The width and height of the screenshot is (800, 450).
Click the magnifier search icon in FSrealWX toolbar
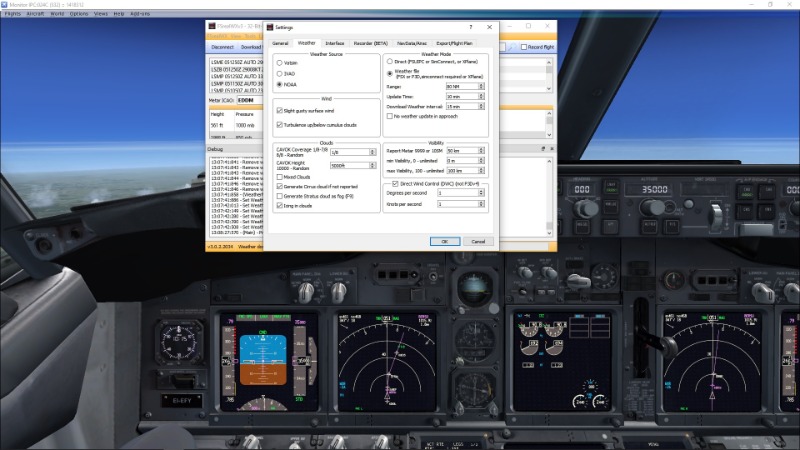[511, 47]
